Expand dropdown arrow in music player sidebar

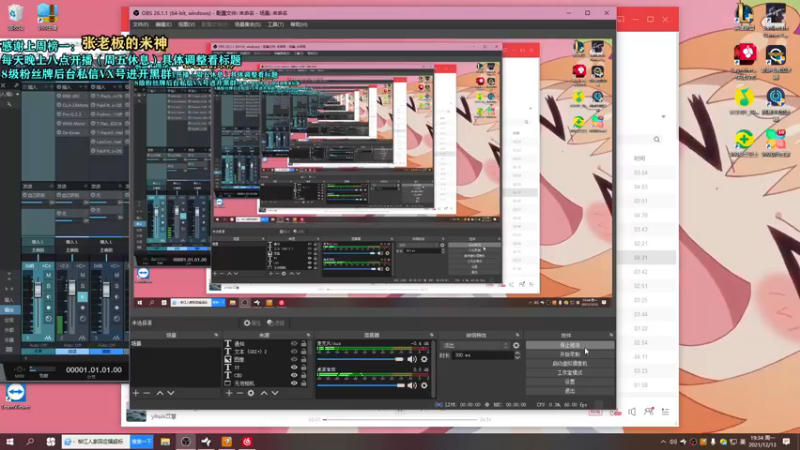coord(663,117)
